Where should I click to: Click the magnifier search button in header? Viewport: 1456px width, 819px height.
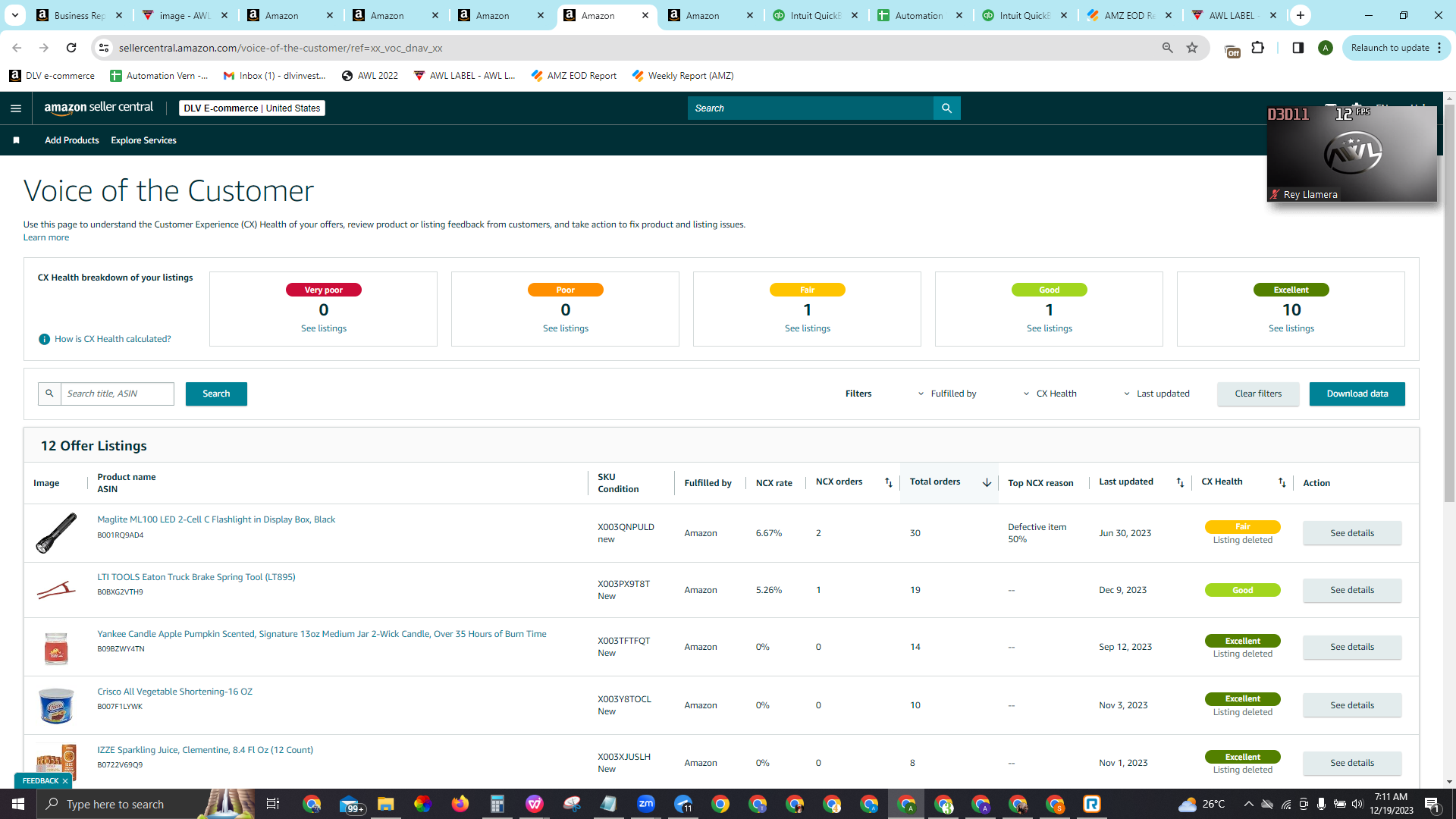point(946,108)
